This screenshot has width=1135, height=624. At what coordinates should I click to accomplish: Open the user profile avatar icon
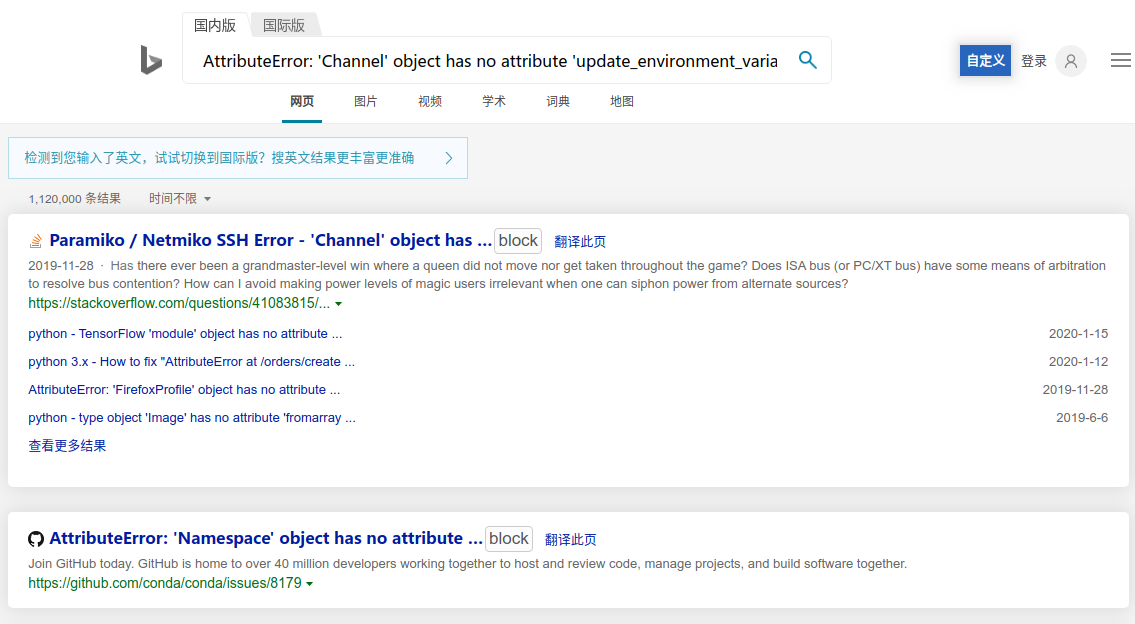tap(1070, 61)
